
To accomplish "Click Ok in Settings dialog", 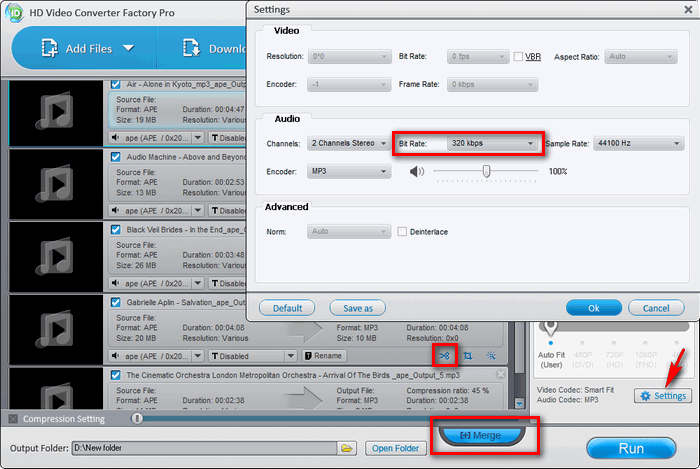I will pyautogui.click(x=594, y=308).
